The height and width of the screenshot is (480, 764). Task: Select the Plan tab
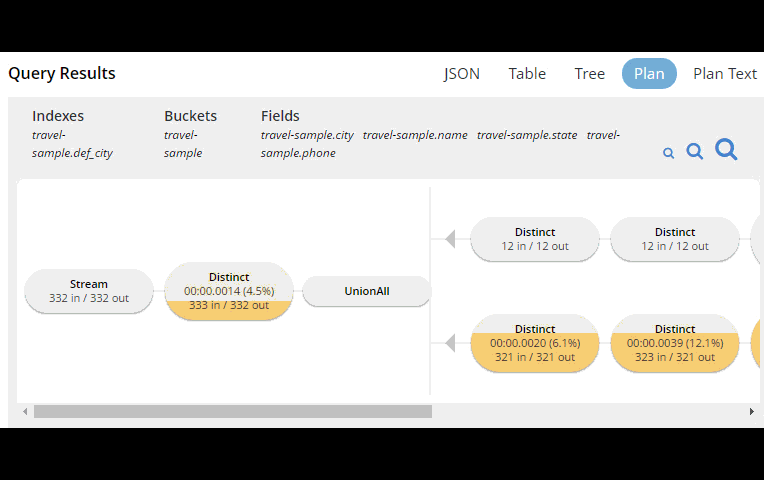(649, 74)
